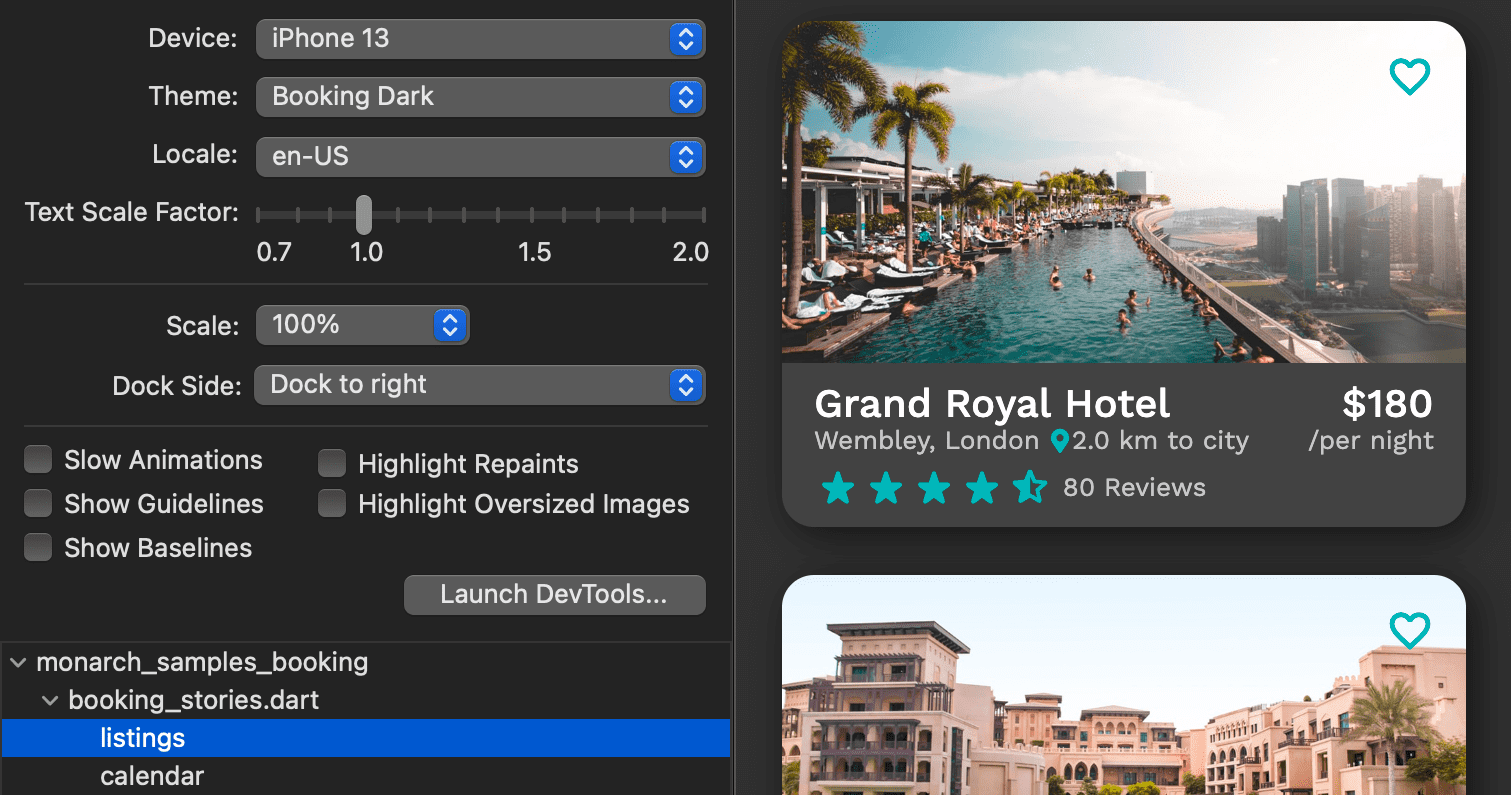The height and width of the screenshot is (795, 1511).
Task: Select the calendar story
Action: click(152, 776)
